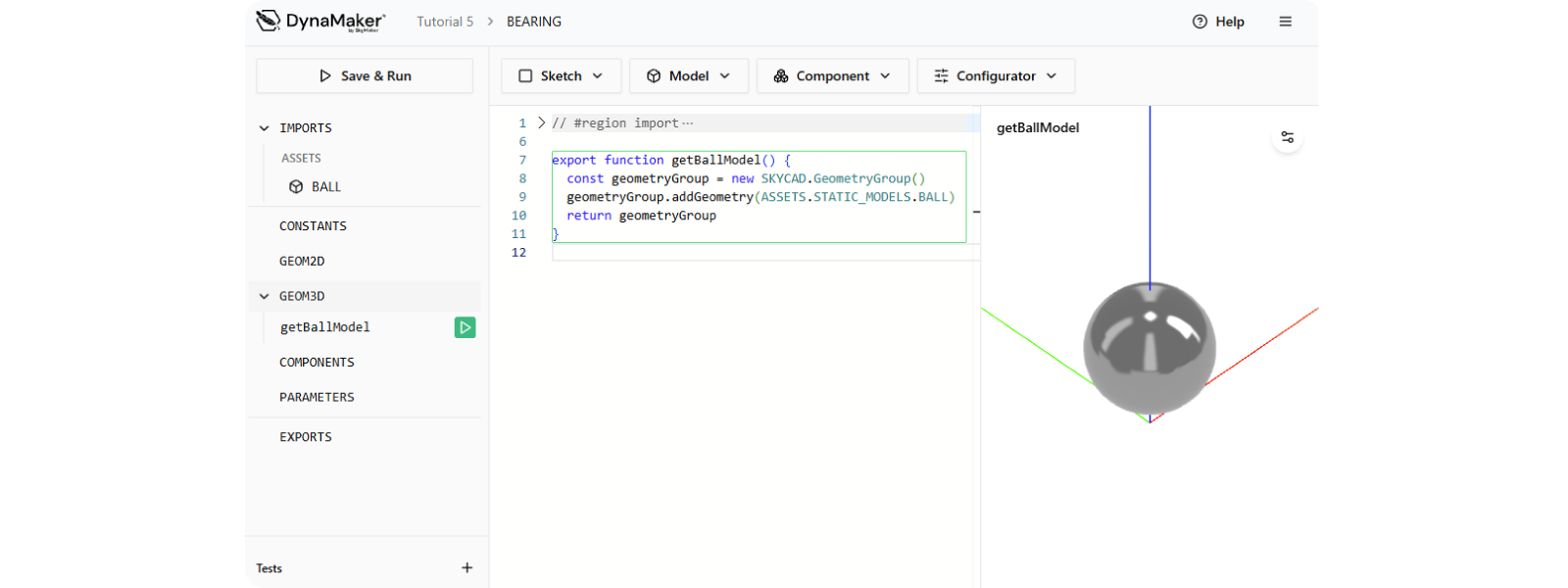Screen dimensions: 1568x588
Task: Select the PARAMETERS section
Action: 317,397
